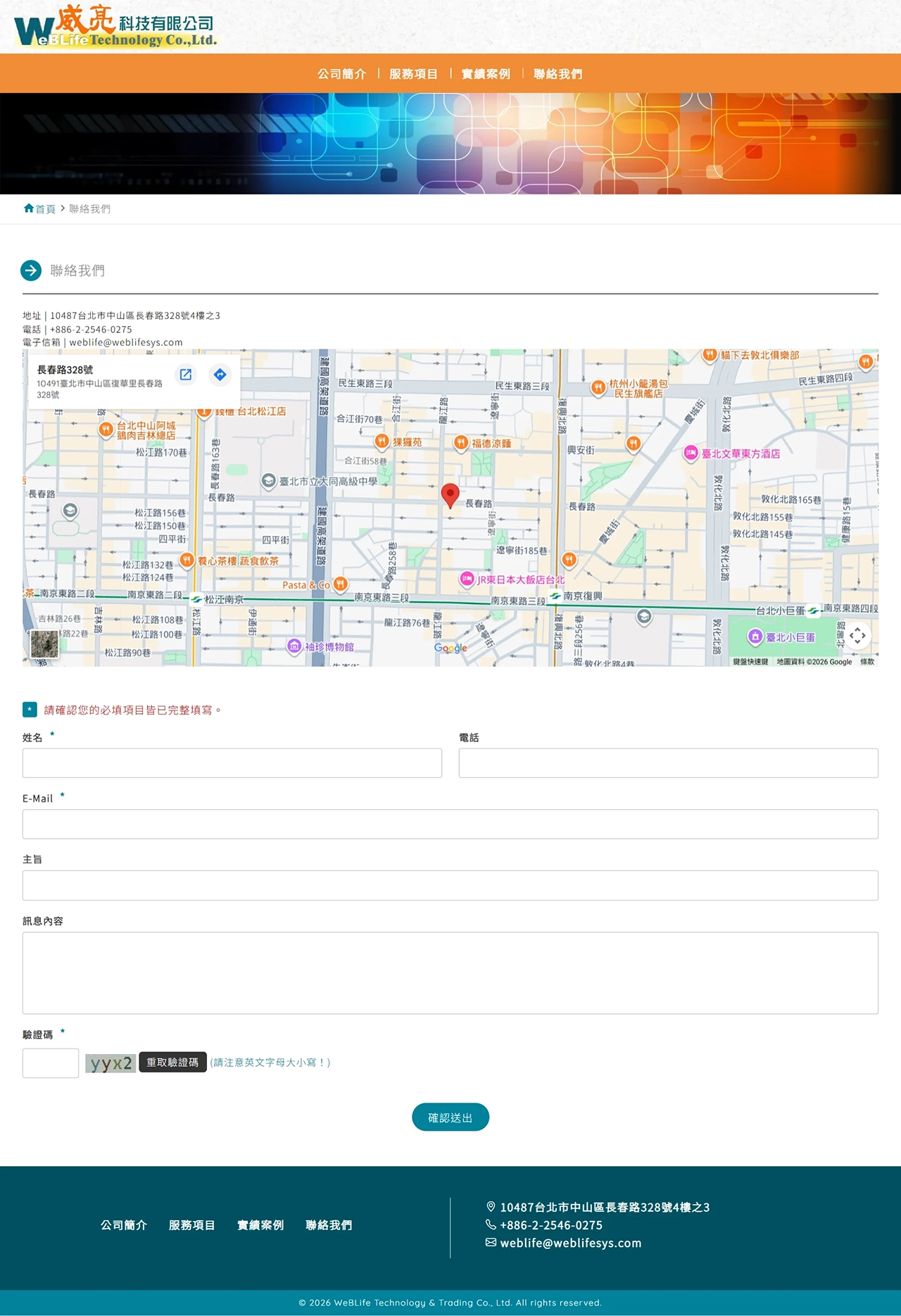Click the 臺北市立大同高級中學 school marker
The width and height of the screenshot is (901, 1316).
point(268,481)
